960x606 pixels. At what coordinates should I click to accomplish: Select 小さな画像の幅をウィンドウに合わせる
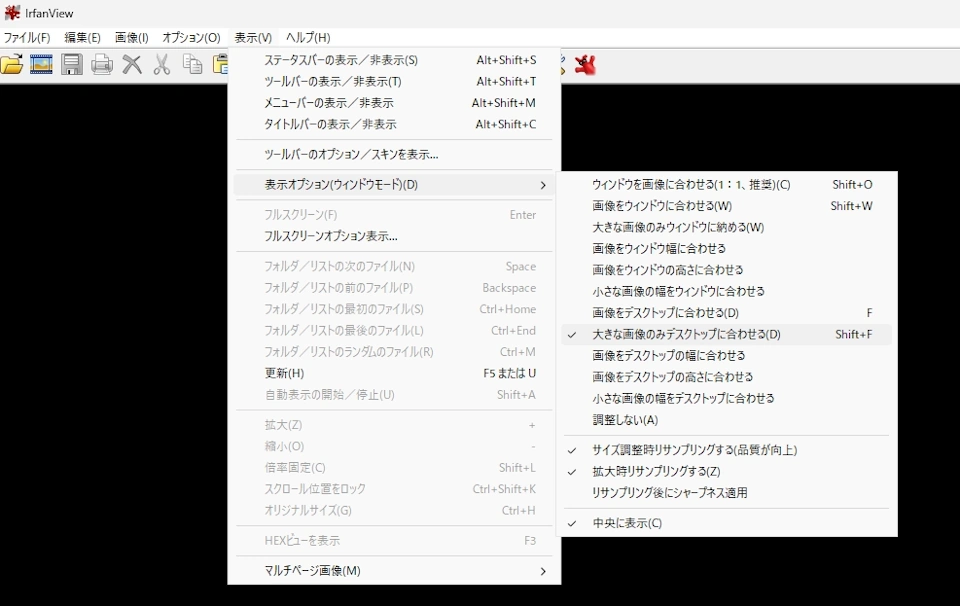pyautogui.click(x=727, y=291)
